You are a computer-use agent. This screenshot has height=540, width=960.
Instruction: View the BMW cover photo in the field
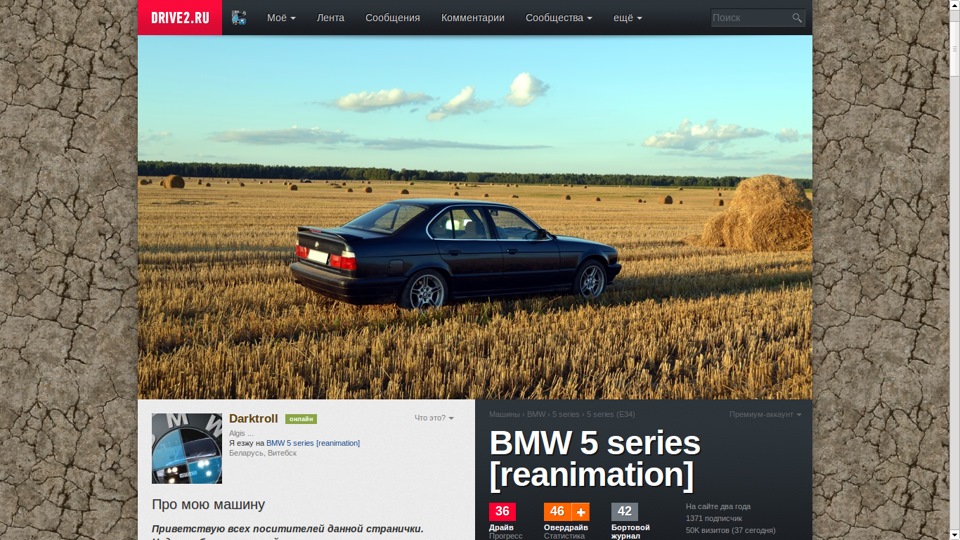475,217
